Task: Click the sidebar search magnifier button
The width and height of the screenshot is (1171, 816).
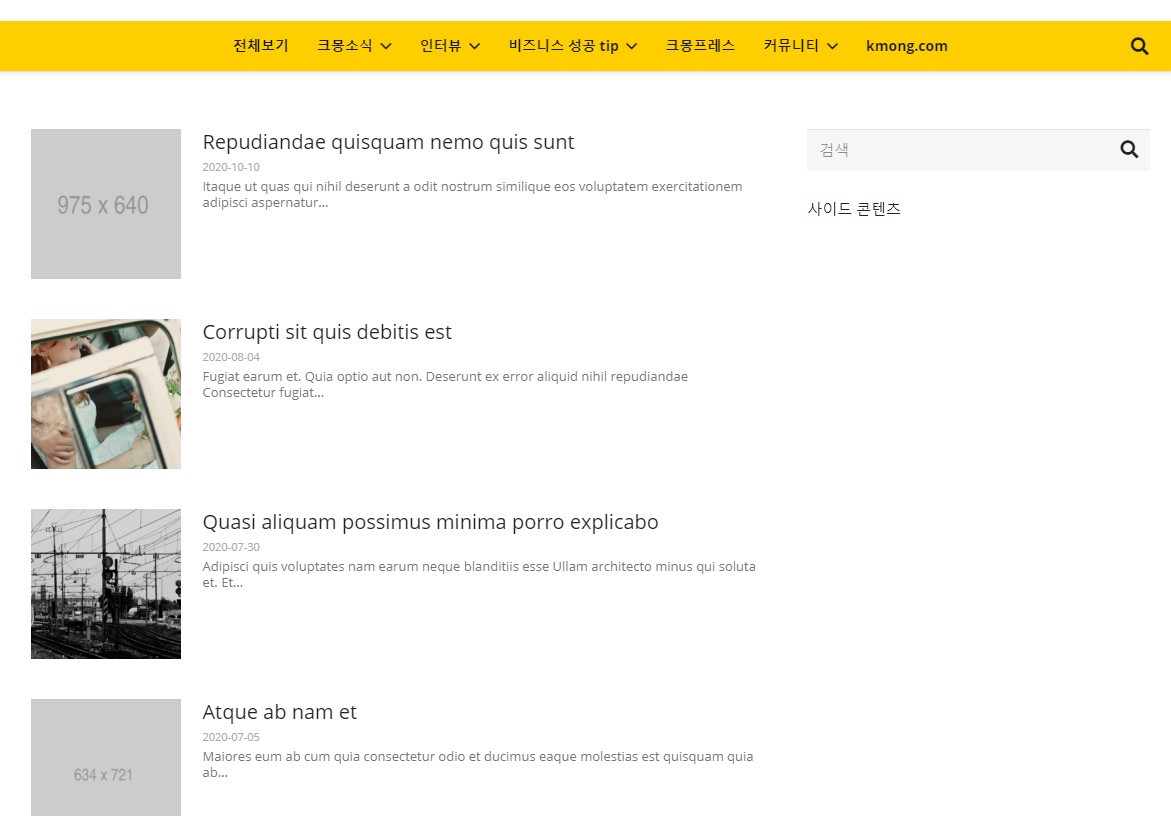Action: pyautogui.click(x=1129, y=149)
